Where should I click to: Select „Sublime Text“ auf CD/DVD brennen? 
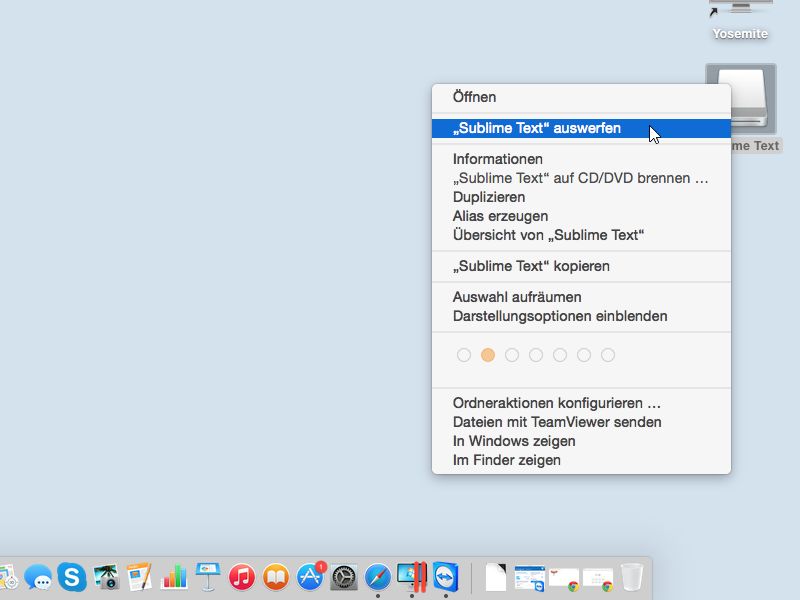pos(581,178)
